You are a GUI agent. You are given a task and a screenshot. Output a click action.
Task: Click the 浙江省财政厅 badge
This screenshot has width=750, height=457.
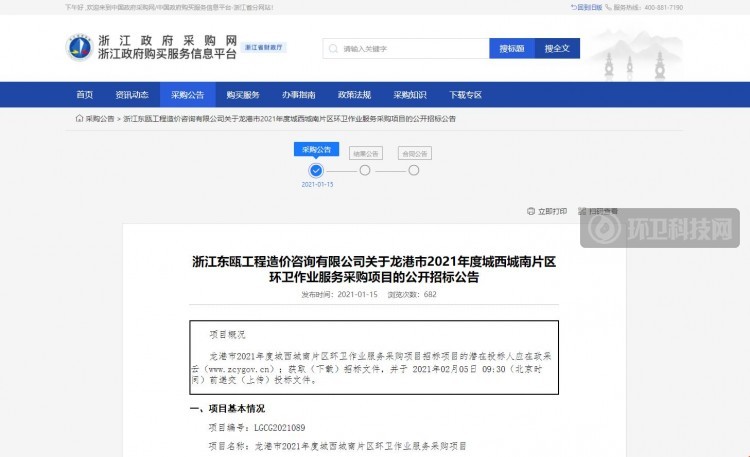point(264,47)
